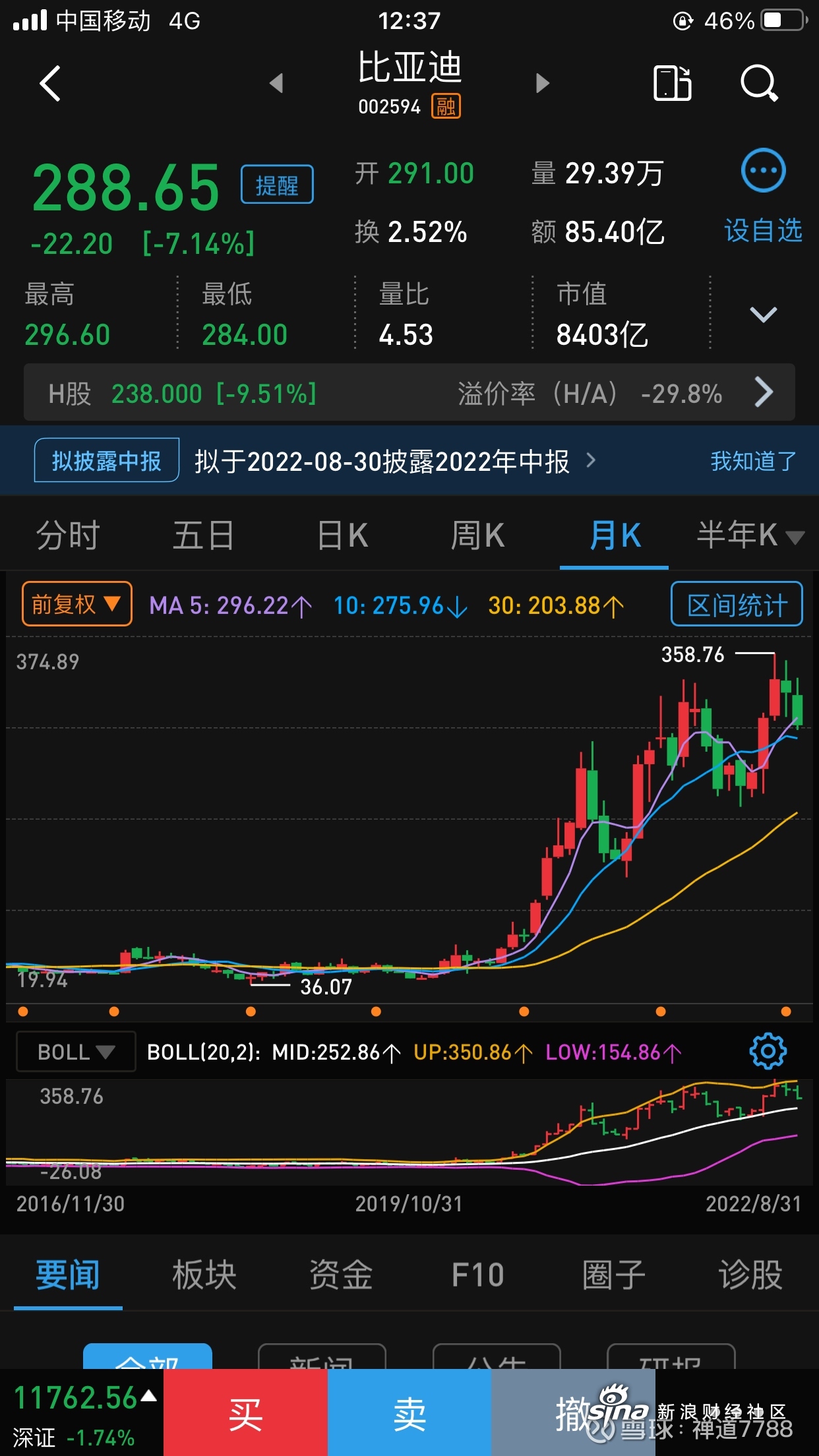This screenshot has height=1456, width=819.
Task: Tap the 最低 284.00 value
Action: click(x=245, y=314)
